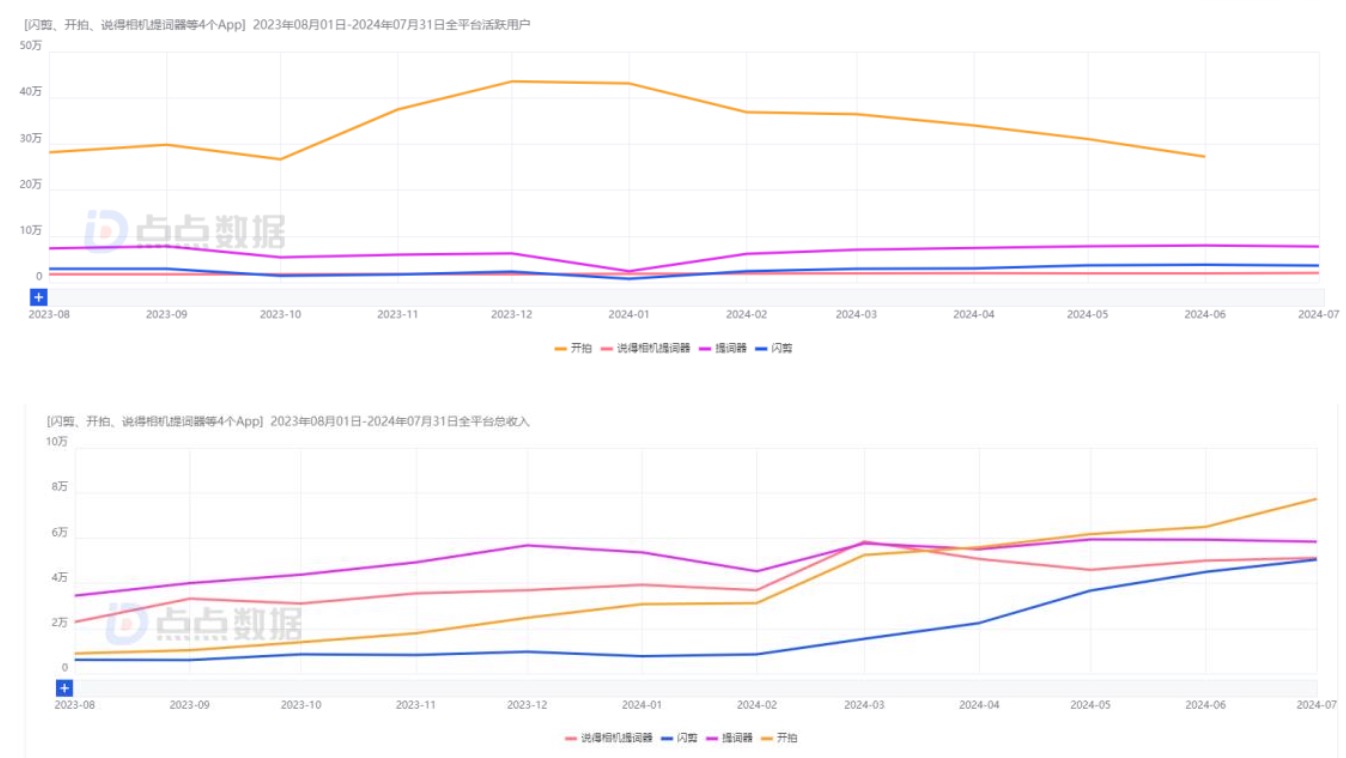The height and width of the screenshot is (758, 1346).
Task: Click 2023-10 label on the active users x-axis
Action: pos(280,314)
